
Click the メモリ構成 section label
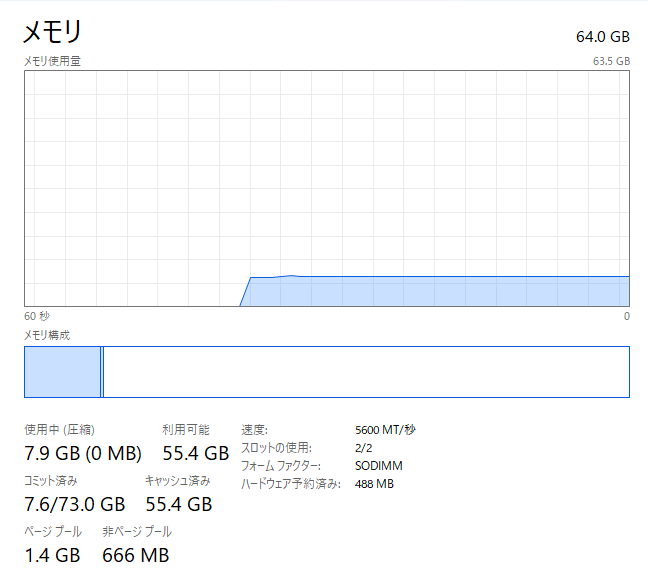pos(47,335)
